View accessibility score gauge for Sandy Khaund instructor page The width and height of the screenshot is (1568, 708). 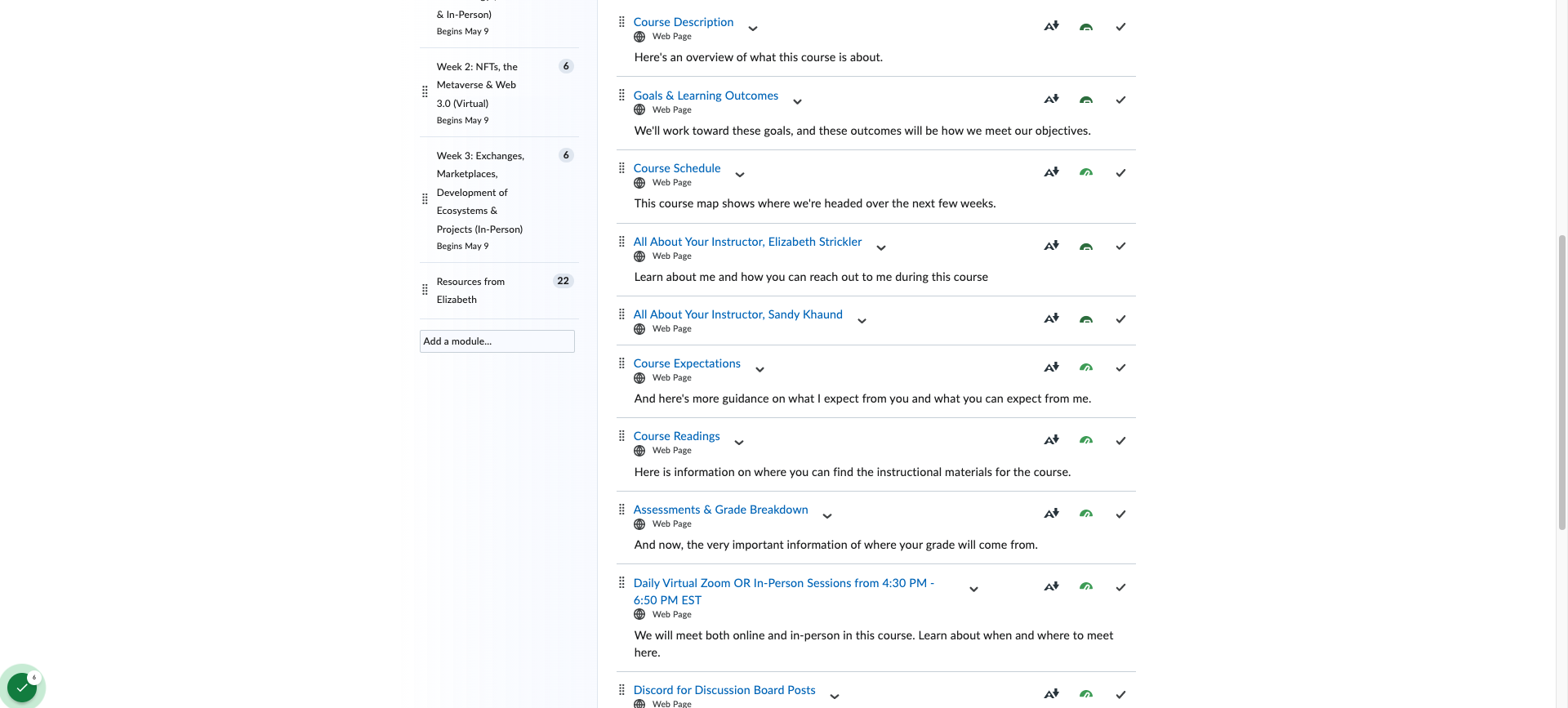tap(1086, 319)
